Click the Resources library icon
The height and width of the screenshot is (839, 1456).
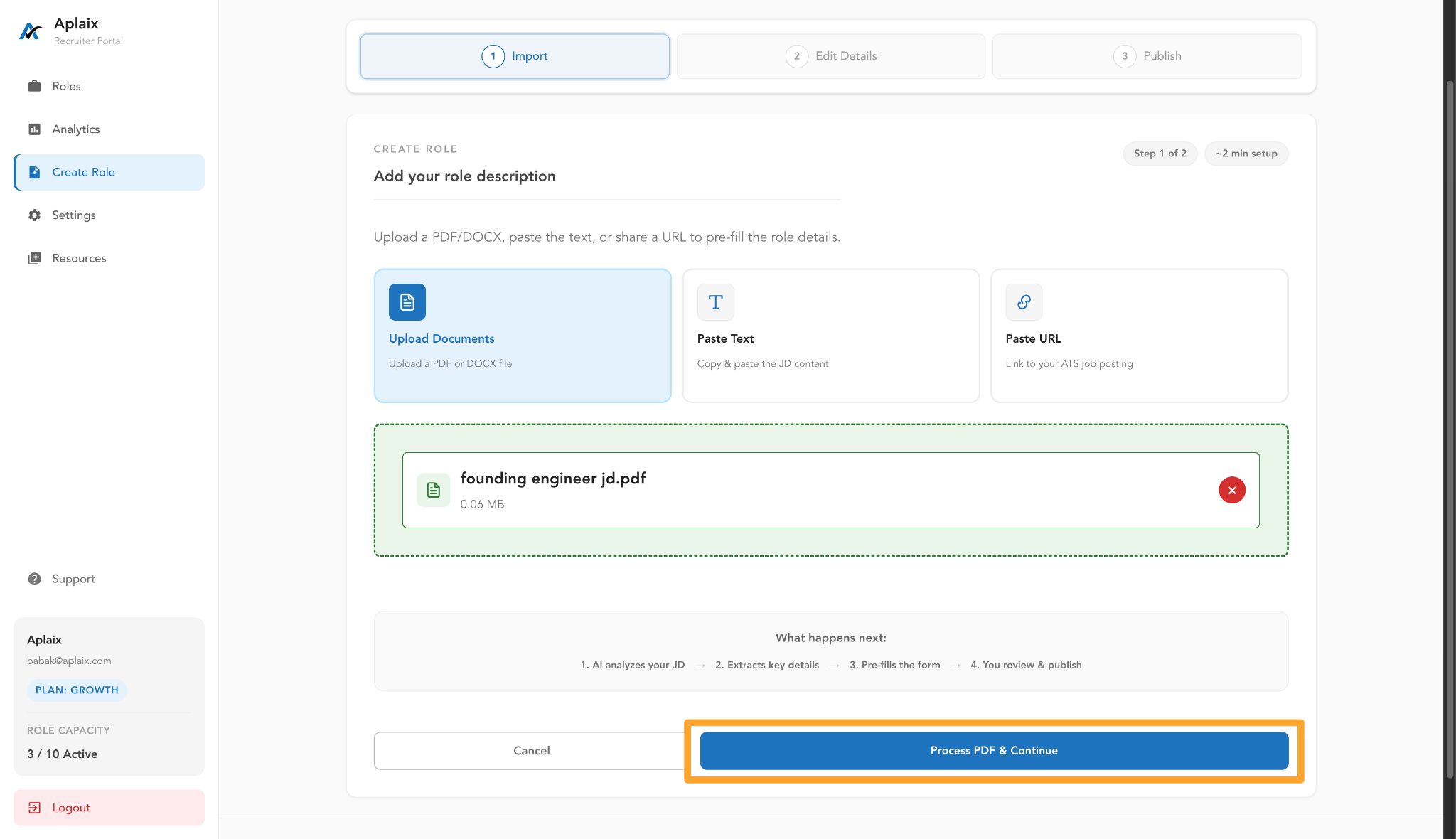(x=34, y=258)
